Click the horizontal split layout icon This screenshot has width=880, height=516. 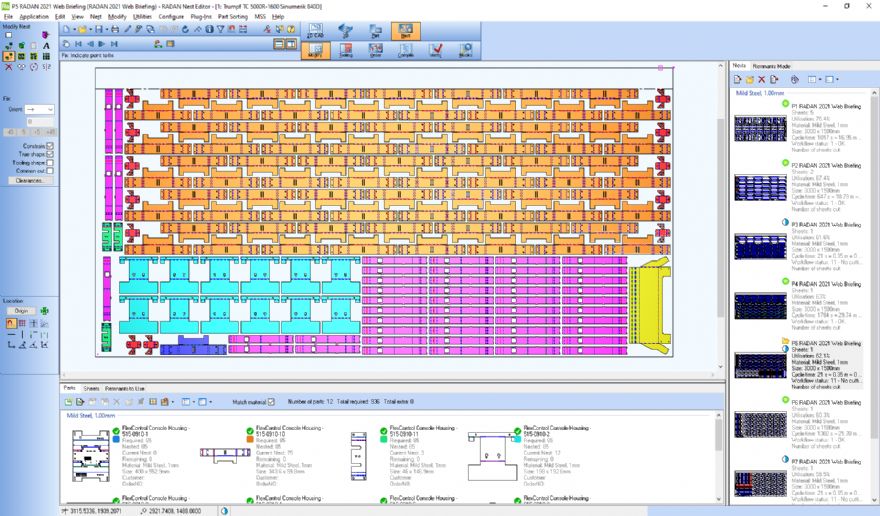279,44
